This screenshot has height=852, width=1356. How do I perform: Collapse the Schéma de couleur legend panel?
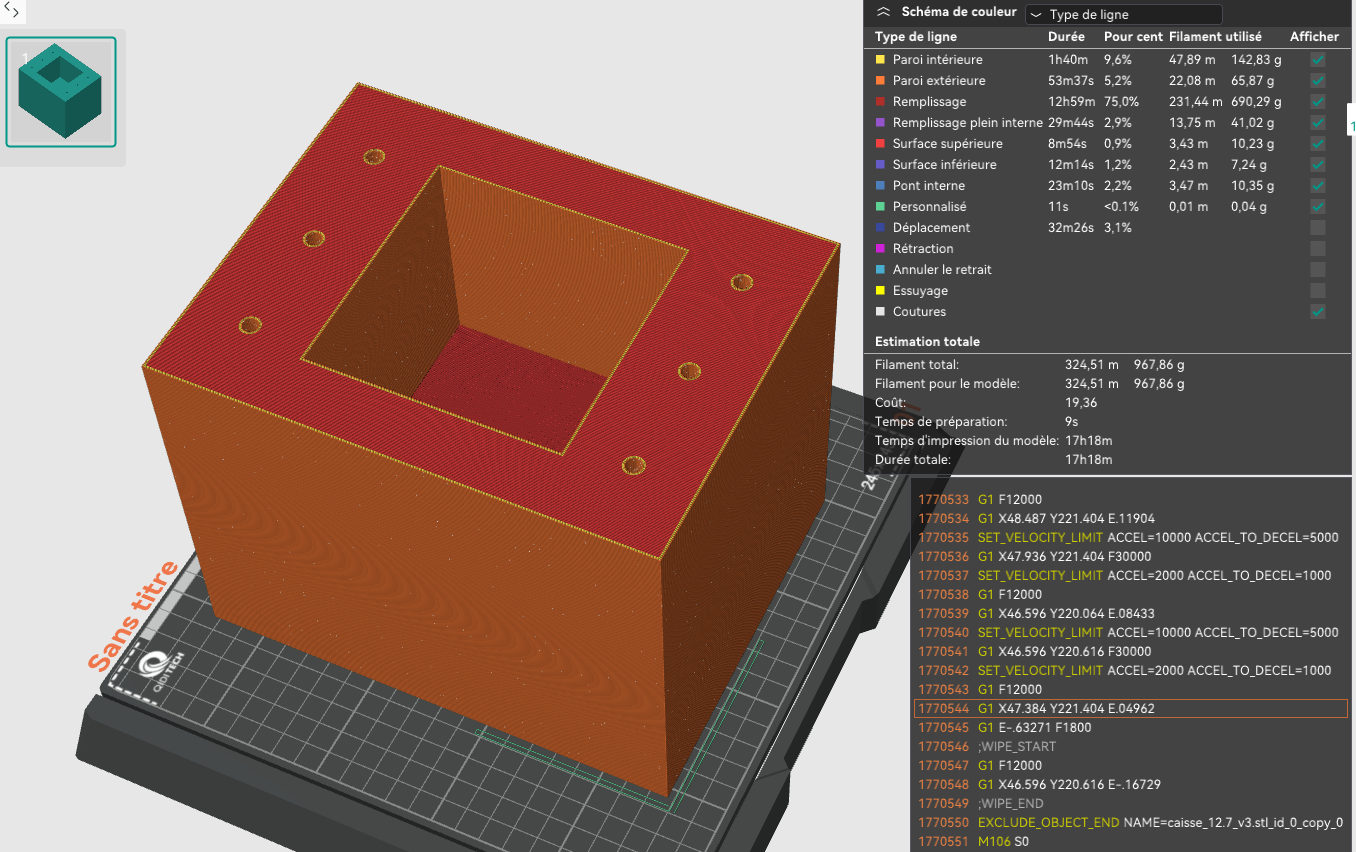click(883, 13)
